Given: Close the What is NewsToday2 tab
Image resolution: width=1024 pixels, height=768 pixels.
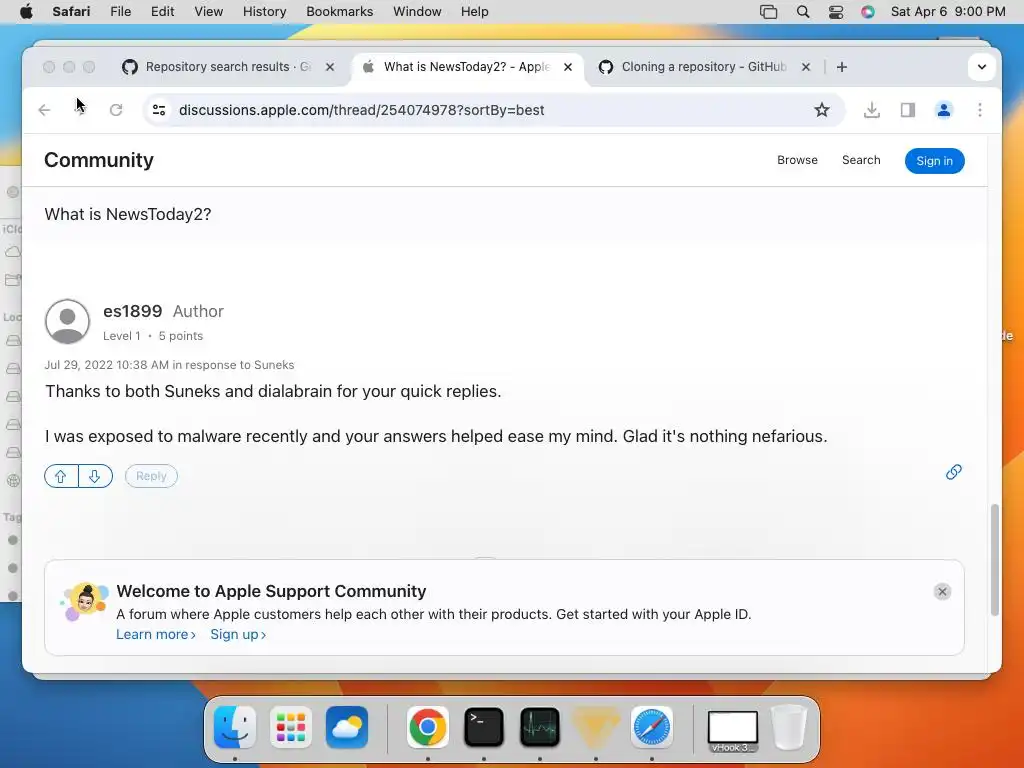Looking at the screenshot, I should click(568, 67).
